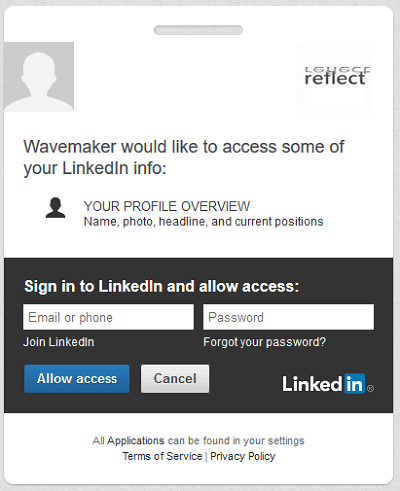This screenshot has height=491, width=400.
Task: Open the Join LinkedIn link
Action: (x=59, y=342)
